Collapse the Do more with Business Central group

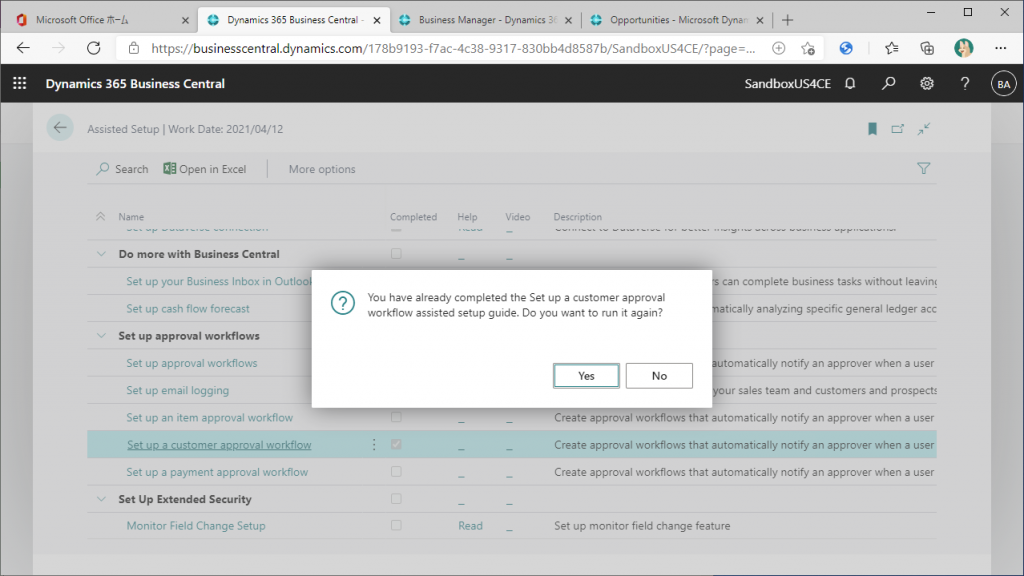101,254
